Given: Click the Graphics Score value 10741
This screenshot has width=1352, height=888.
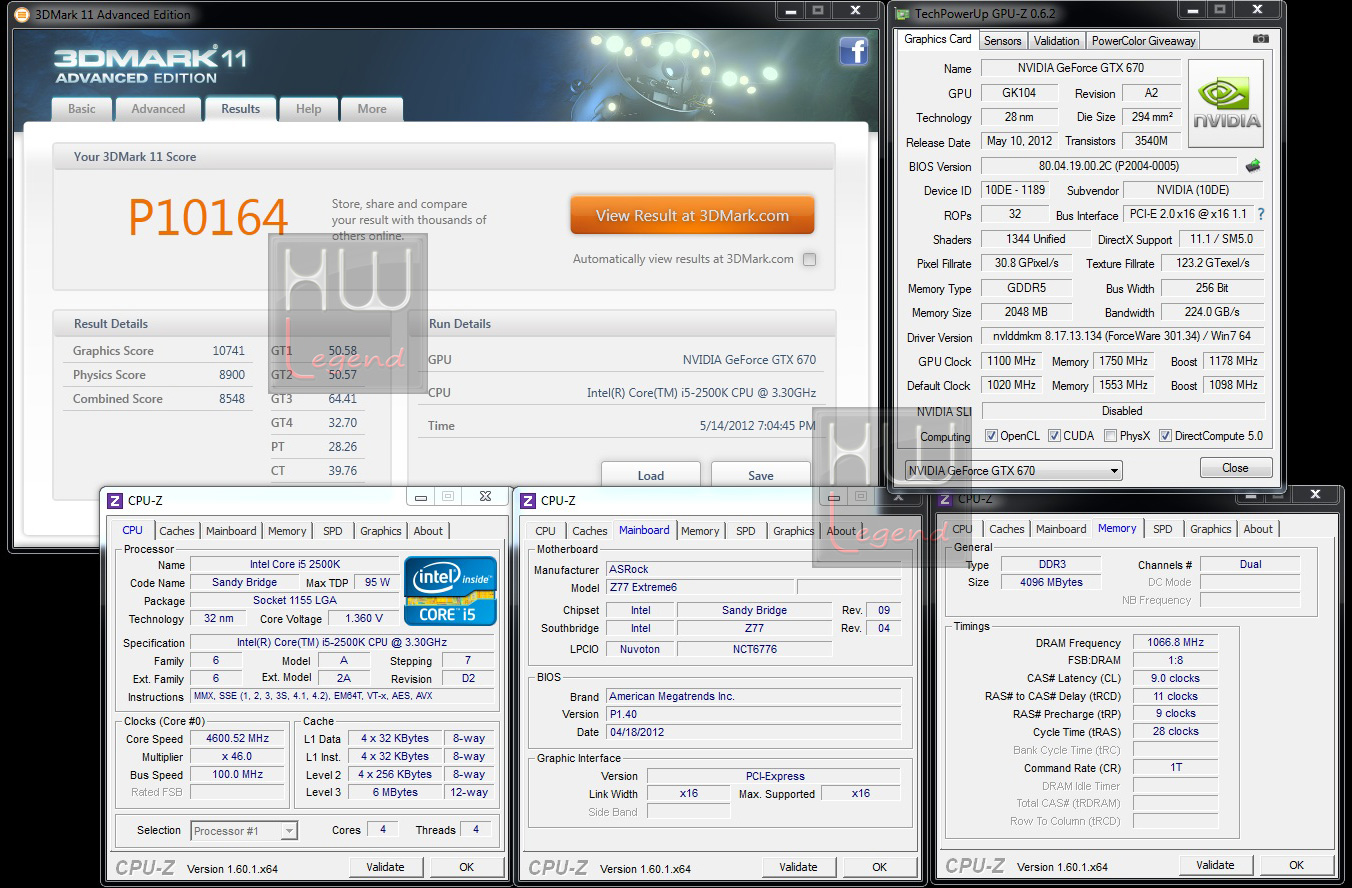Looking at the screenshot, I should click(x=228, y=351).
